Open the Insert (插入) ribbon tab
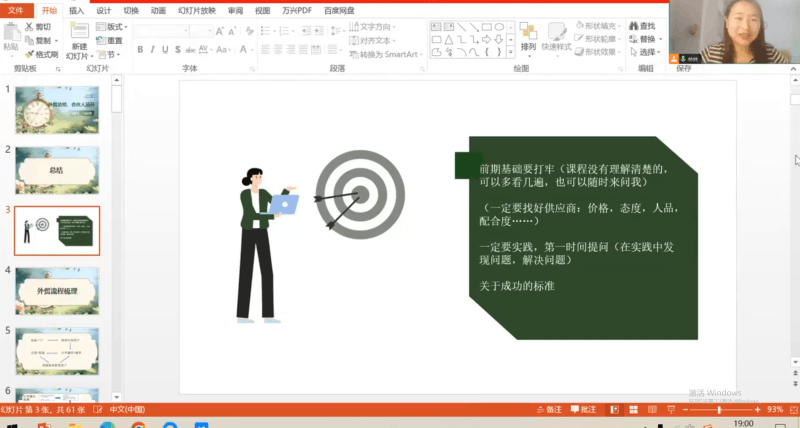The width and height of the screenshot is (800, 428). (76, 9)
